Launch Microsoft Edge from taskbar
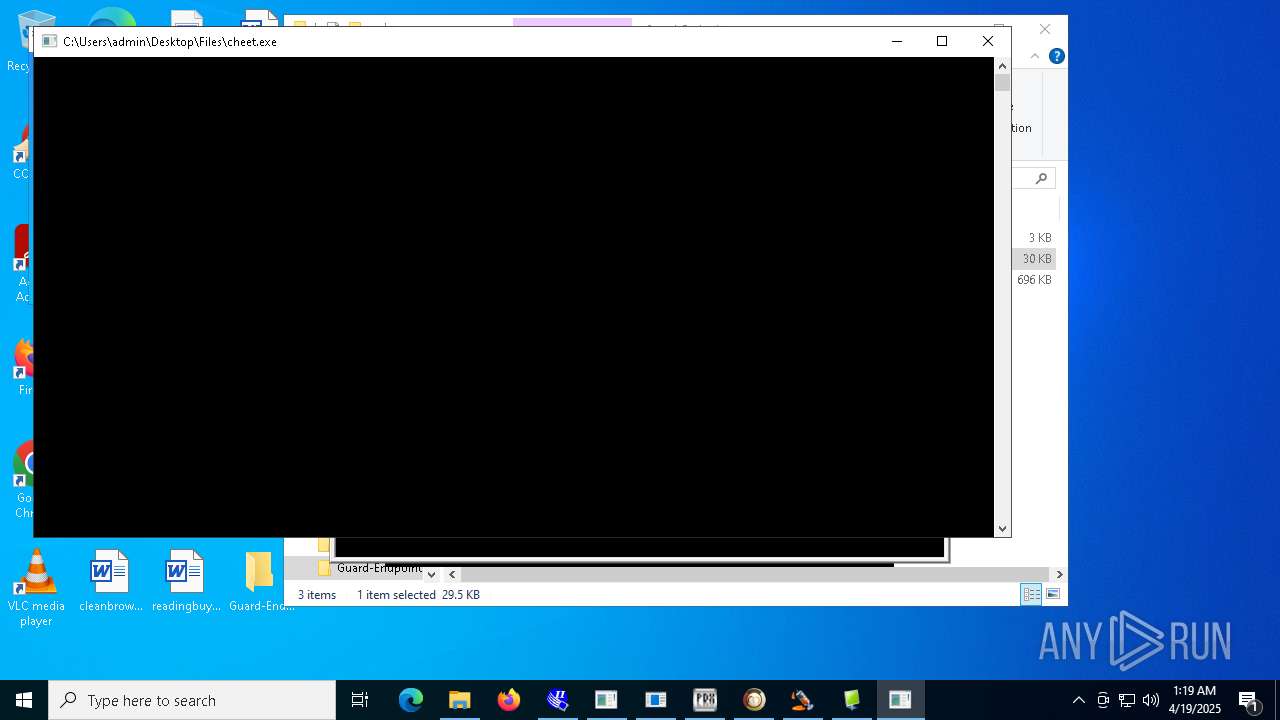The height and width of the screenshot is (720, 1280). coord(411,700)
